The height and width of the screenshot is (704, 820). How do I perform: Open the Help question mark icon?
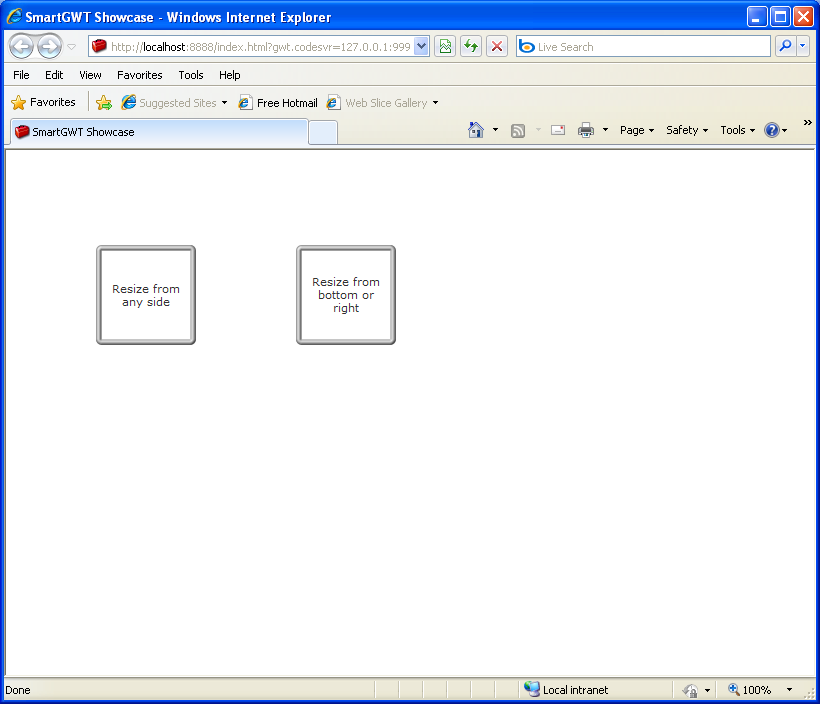point(772,130)
